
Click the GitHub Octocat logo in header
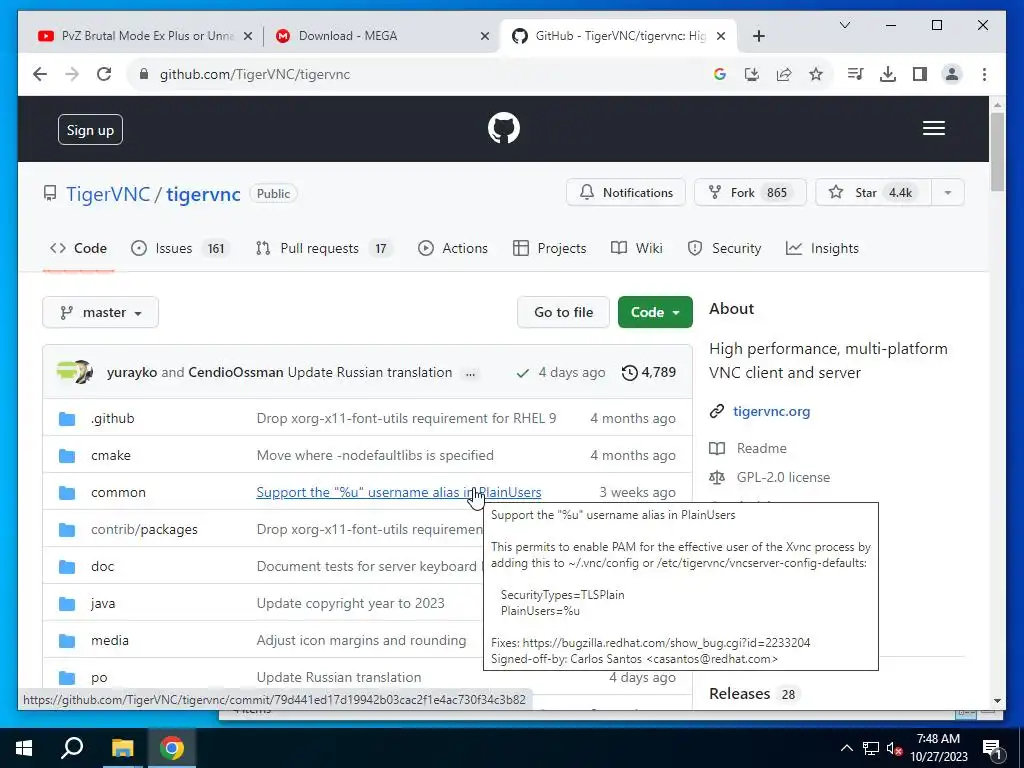[504, 128]
